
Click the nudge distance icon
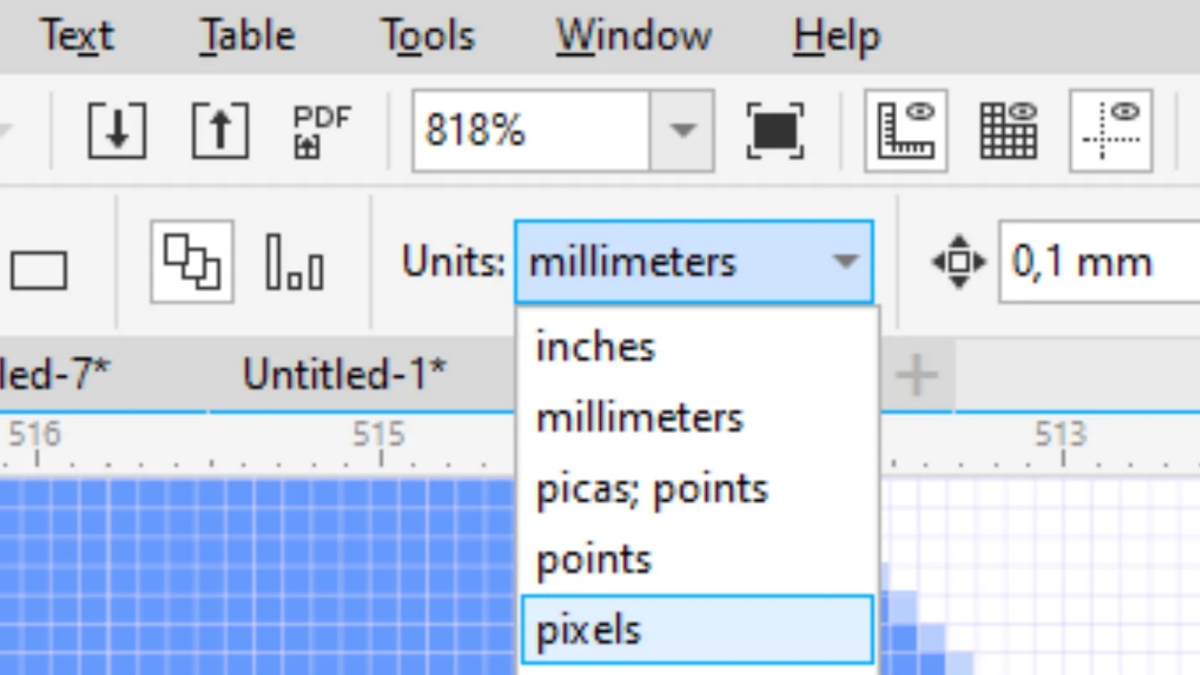coord(958,262)
